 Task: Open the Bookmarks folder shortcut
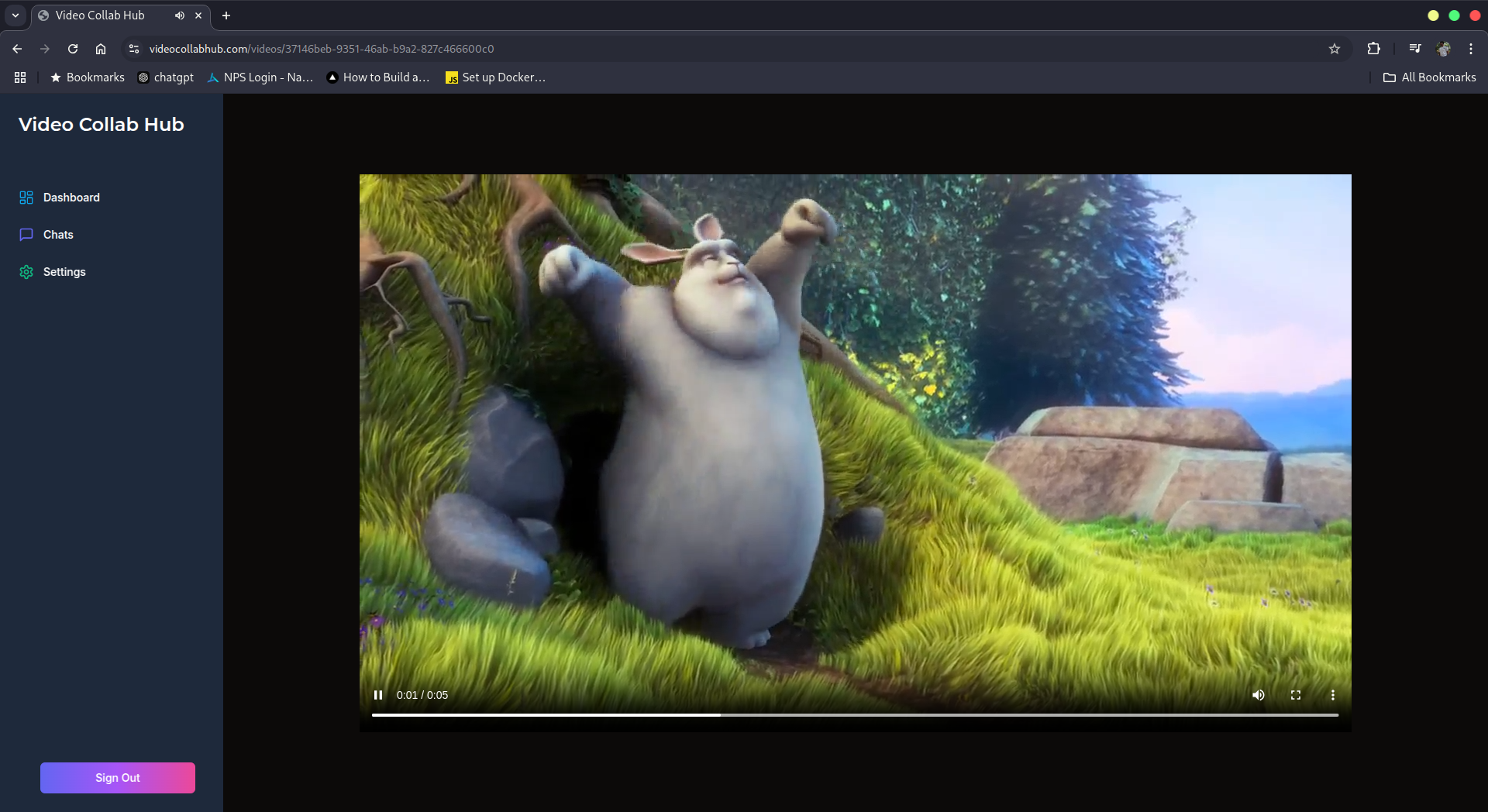(x=87, y=77)
